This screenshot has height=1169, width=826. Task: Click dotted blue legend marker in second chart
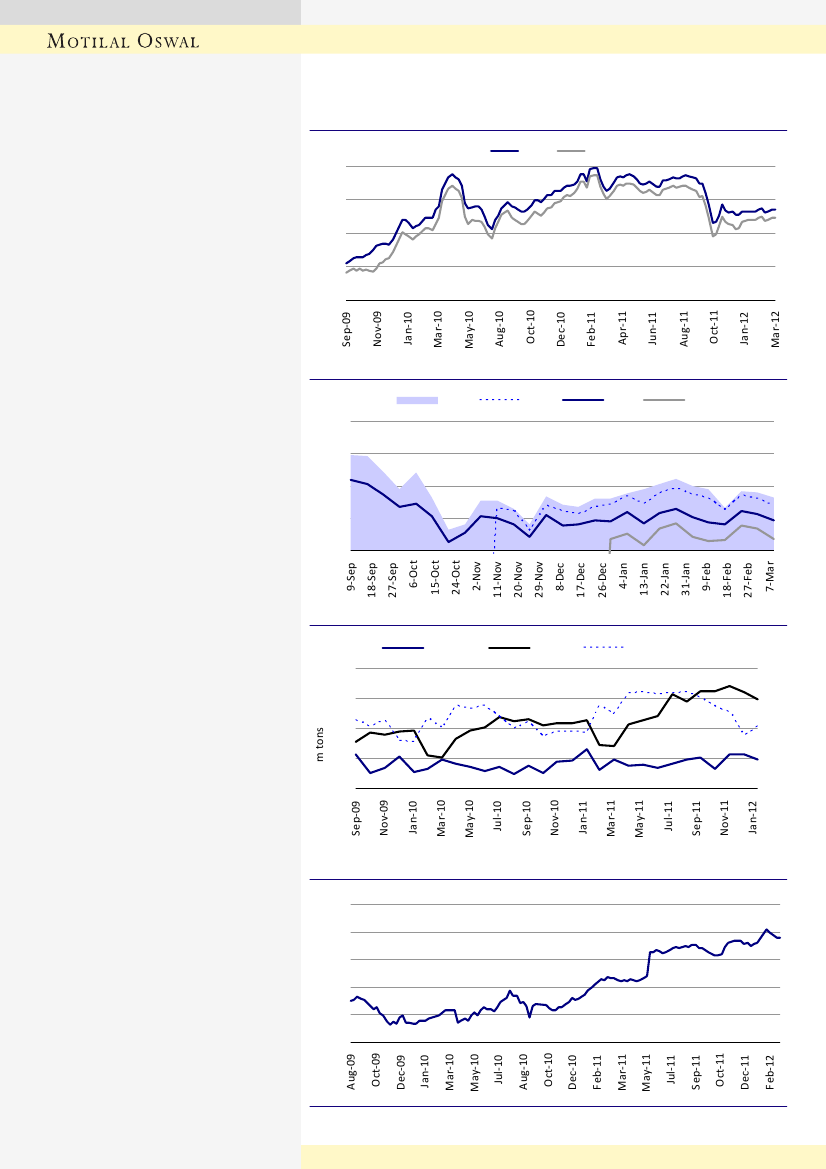point(500,400)
